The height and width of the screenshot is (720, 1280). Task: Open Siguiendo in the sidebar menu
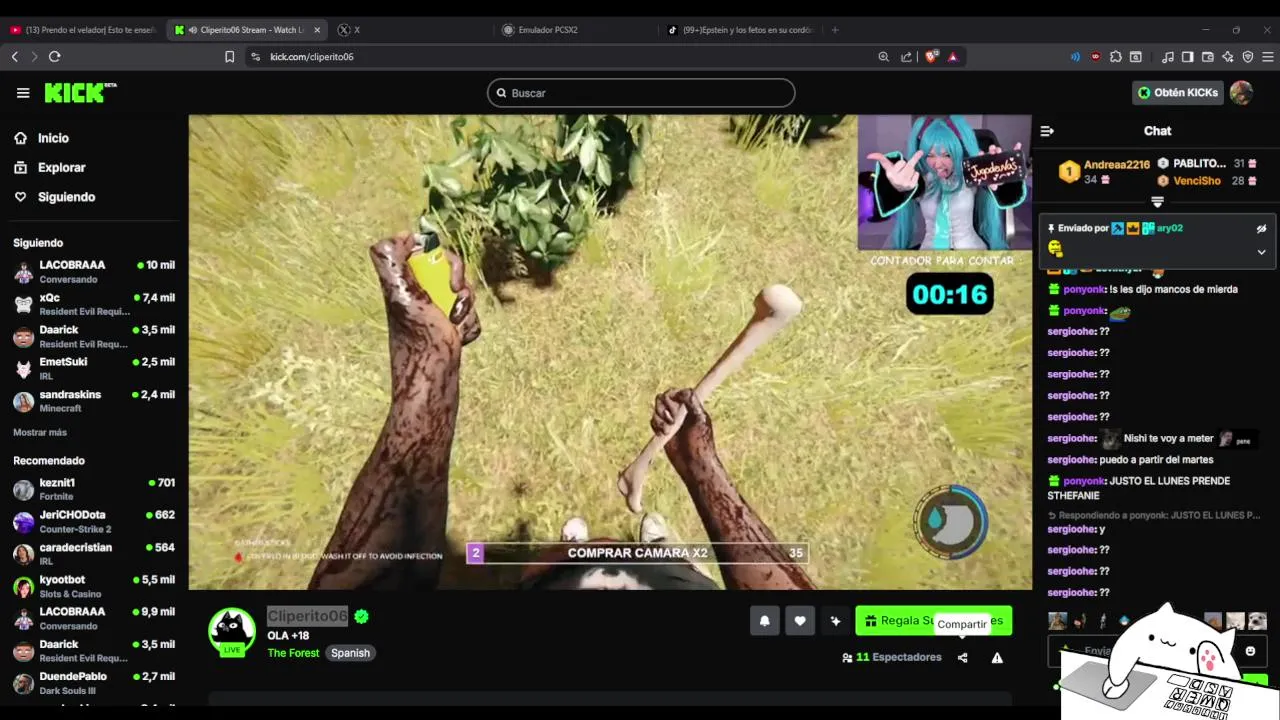point(66,197)
